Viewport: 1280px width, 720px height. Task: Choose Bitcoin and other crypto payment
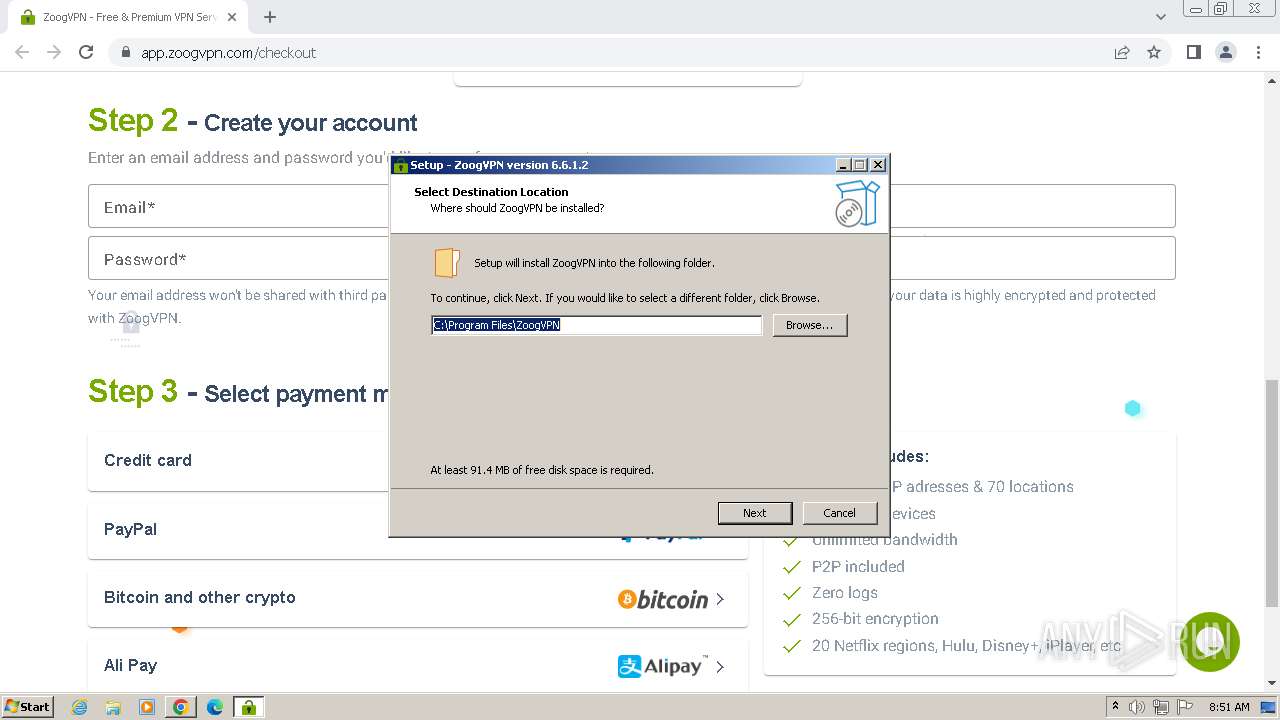[x=418, y=598]
